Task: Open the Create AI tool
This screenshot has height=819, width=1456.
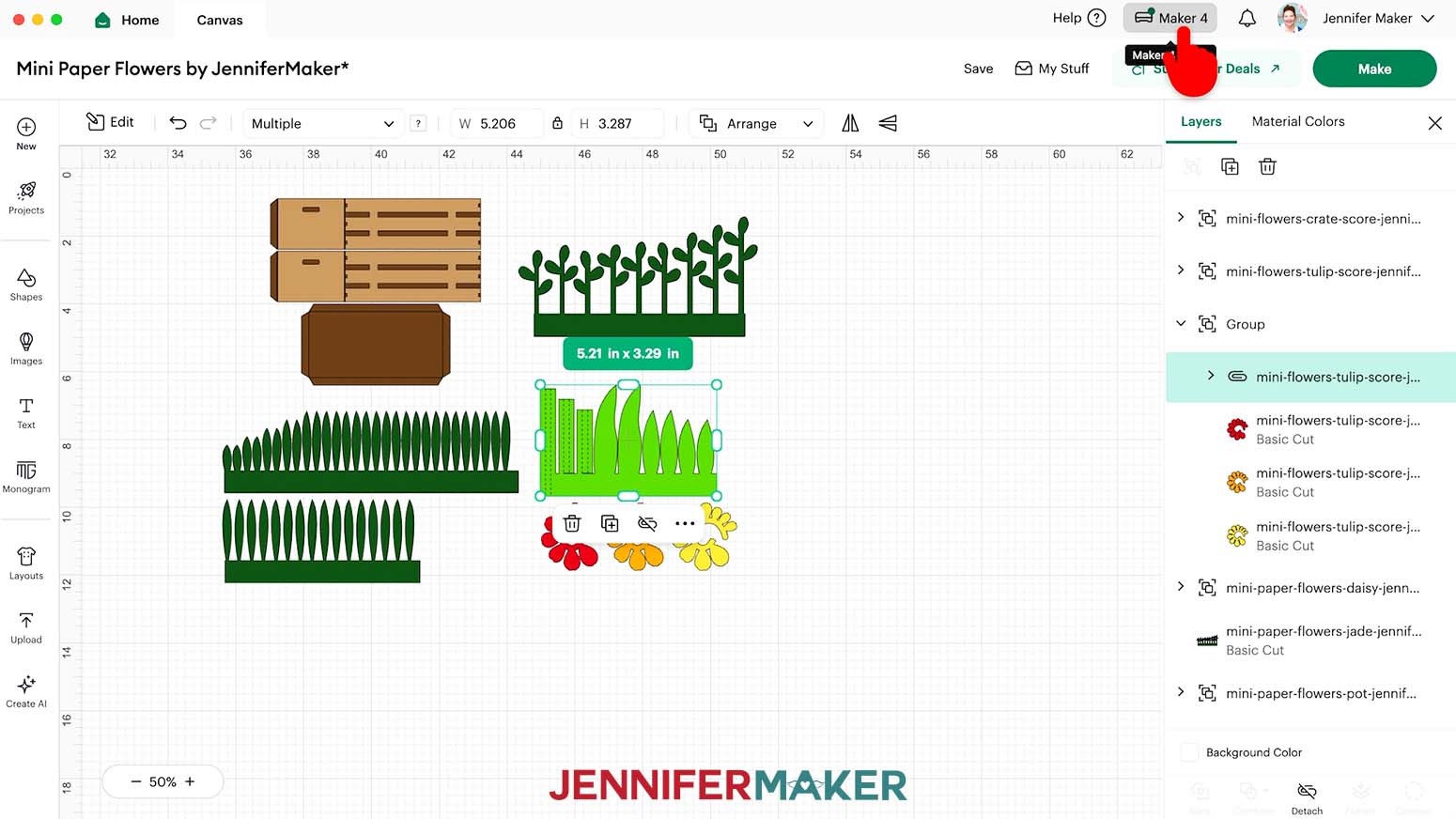Action: pos(26,691)
